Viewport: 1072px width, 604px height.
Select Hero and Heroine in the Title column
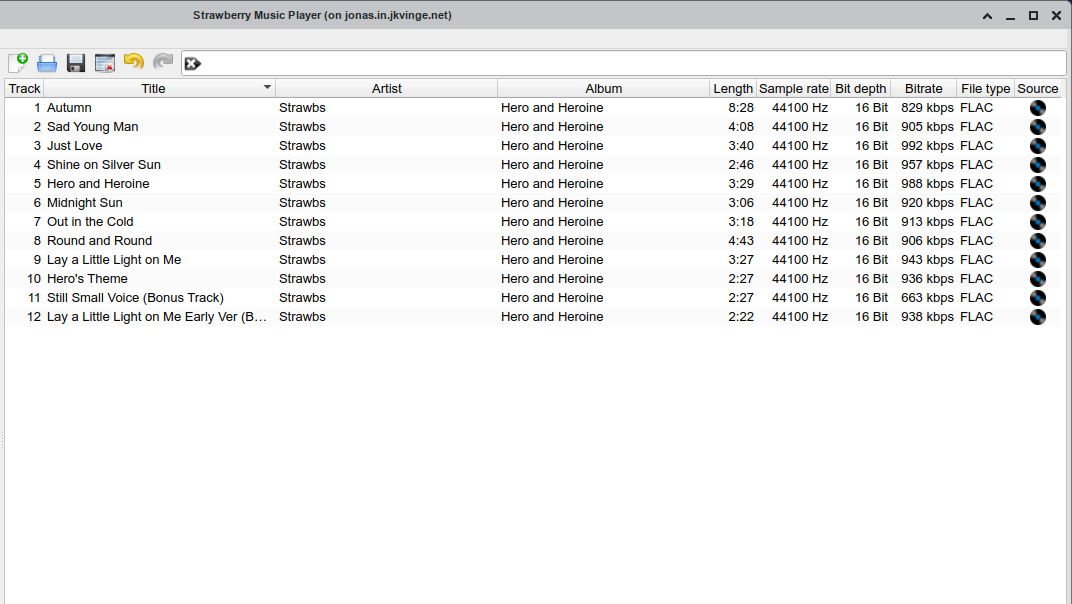pyautogui.click(x=98, y=183)
